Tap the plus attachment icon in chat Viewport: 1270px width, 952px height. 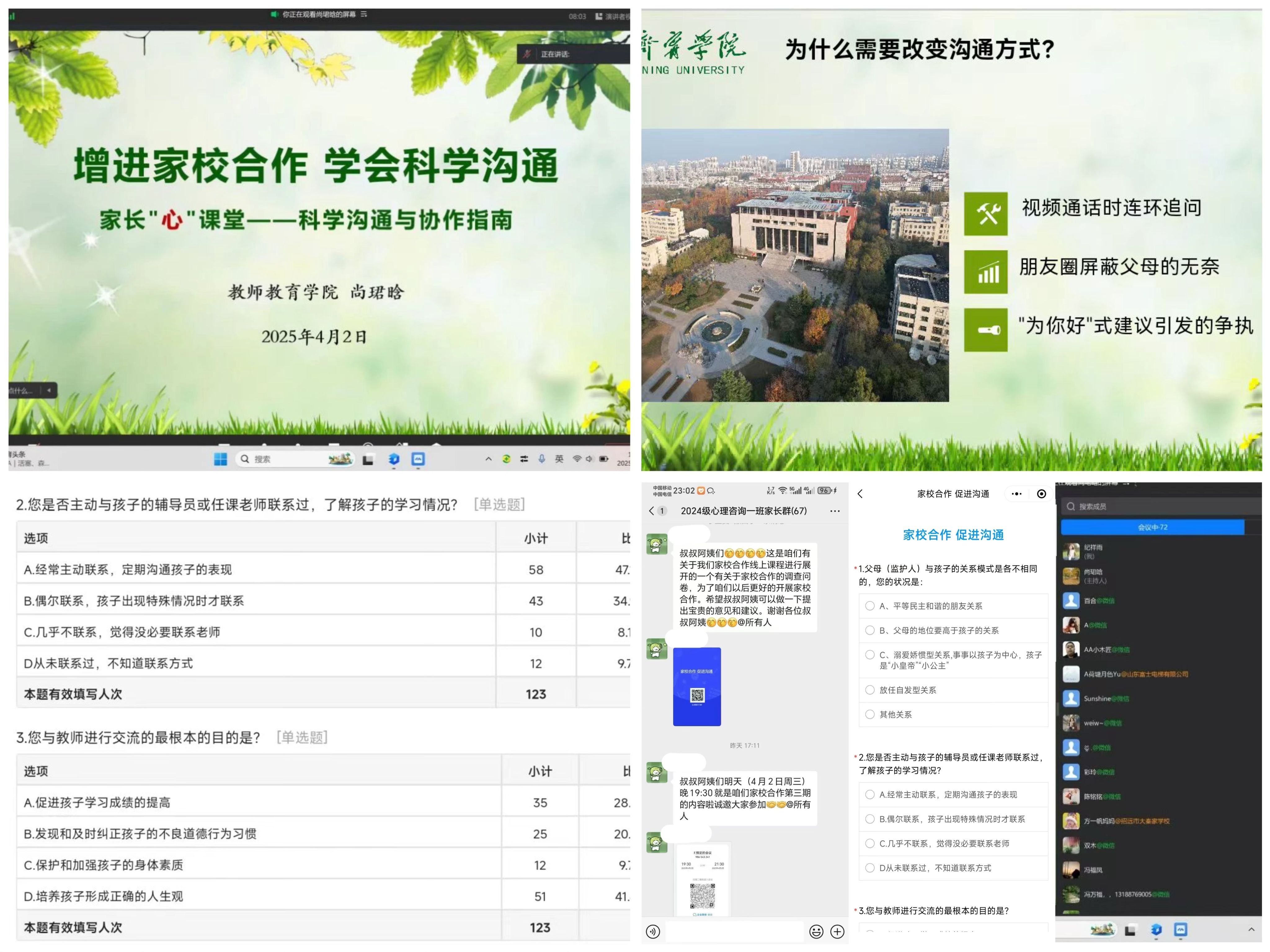coord(838,931)
